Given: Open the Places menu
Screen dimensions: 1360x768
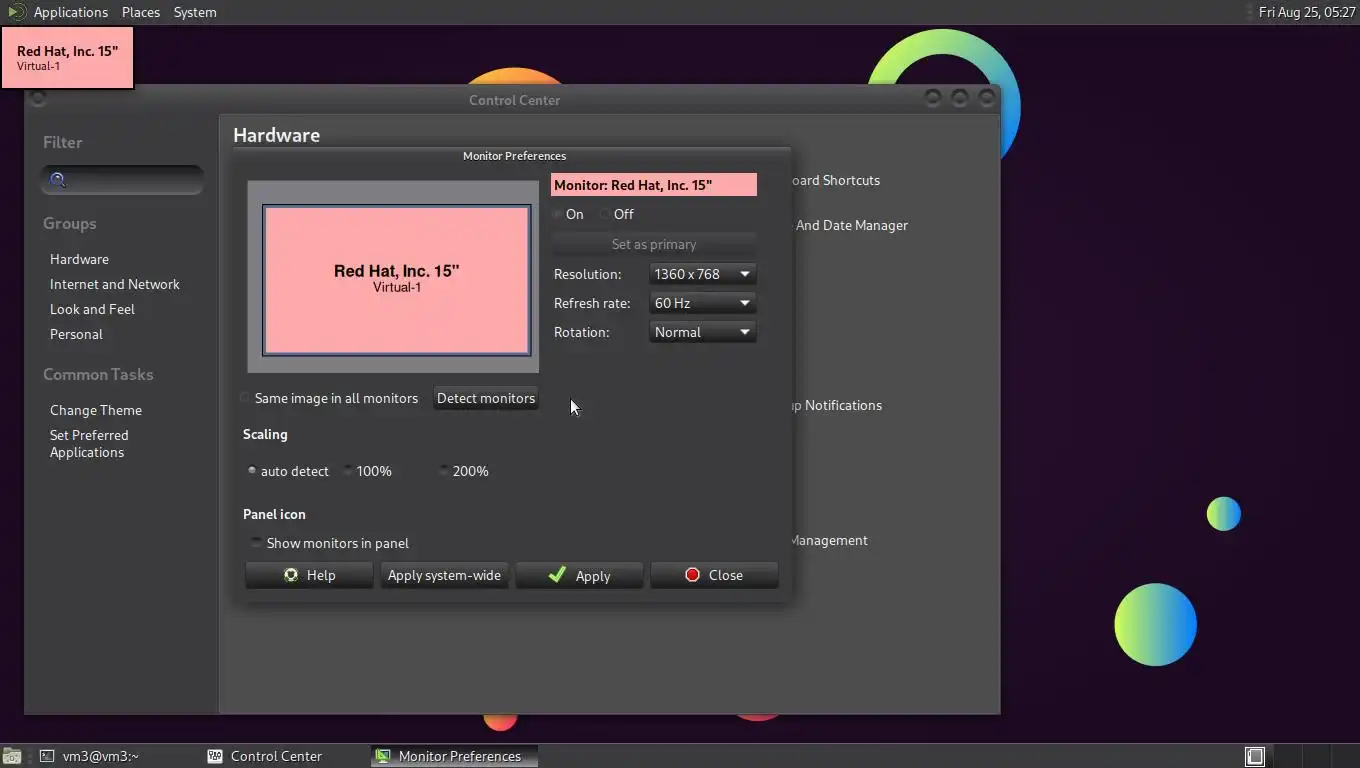Looking at the screenshot, I should [141, 12].
